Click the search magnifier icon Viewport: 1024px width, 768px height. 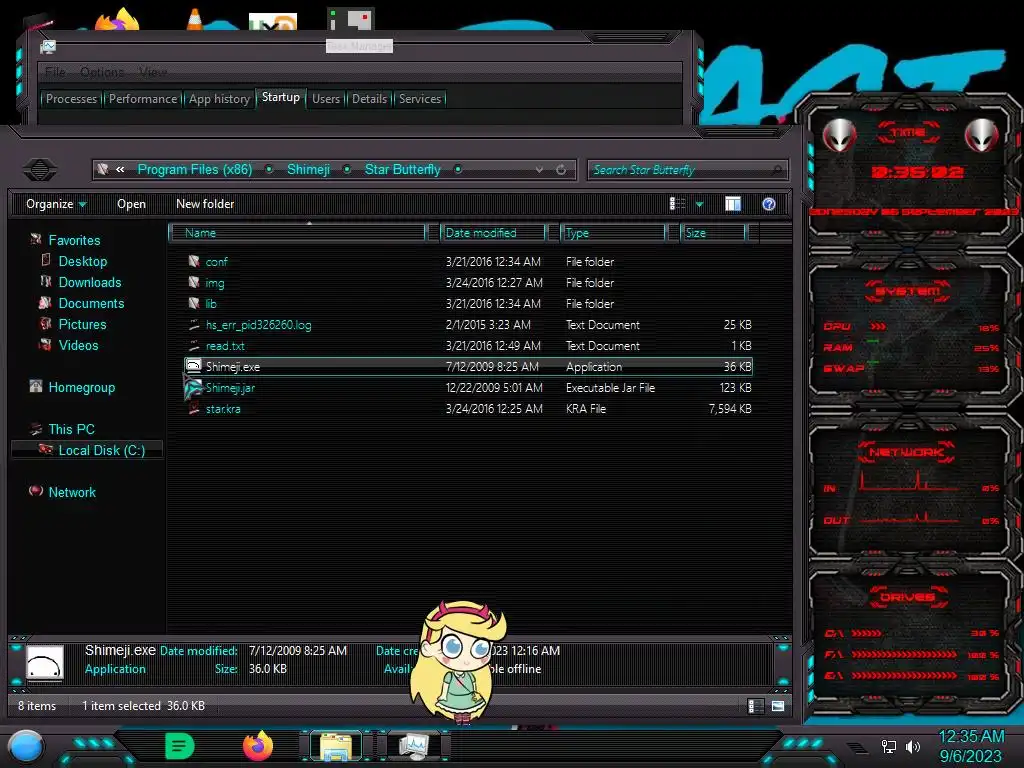point(776,170)
